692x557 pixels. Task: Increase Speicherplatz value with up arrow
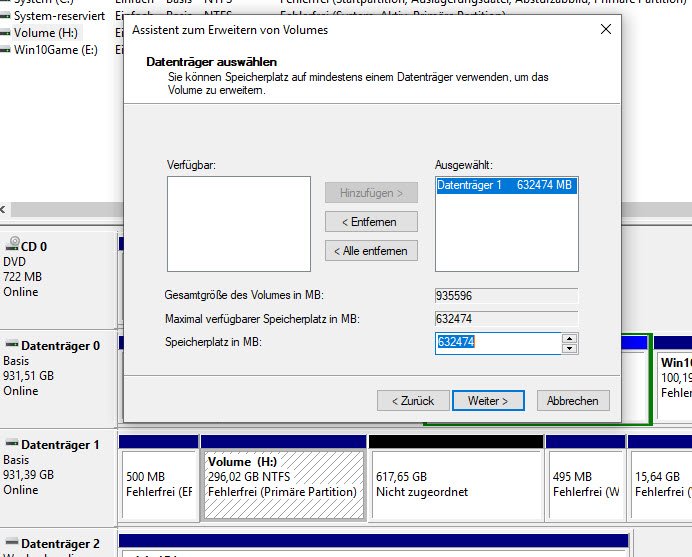[569, 338]
